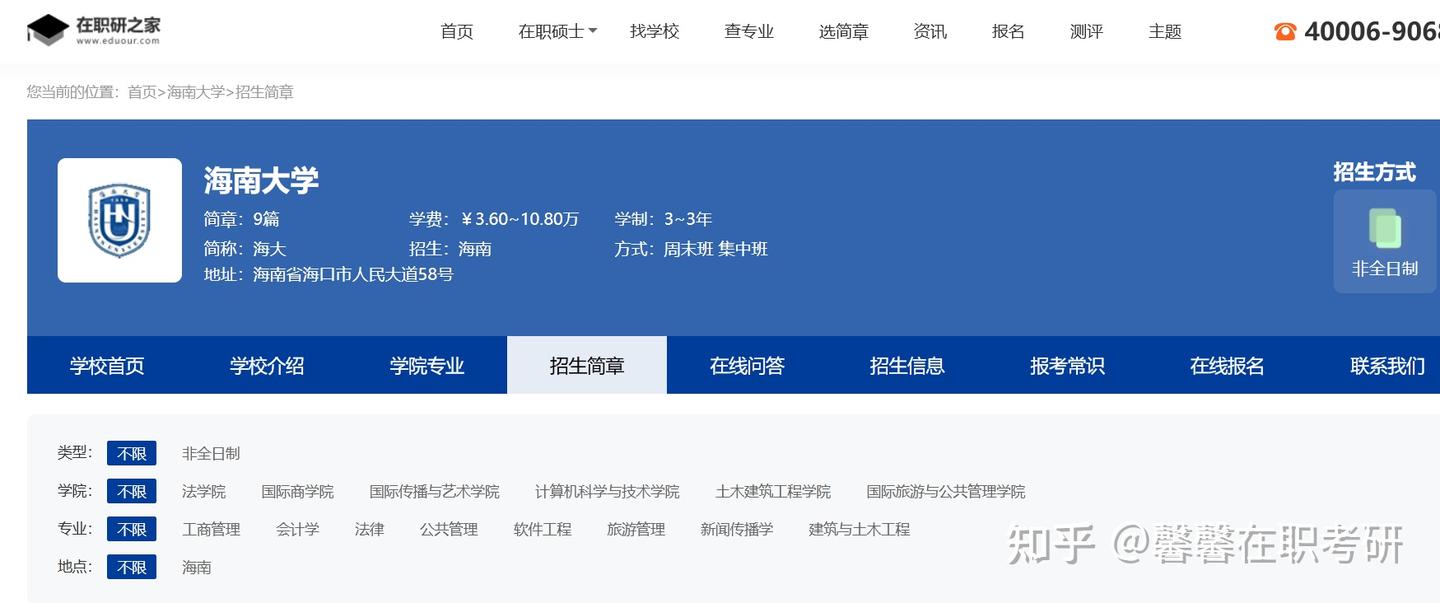Switch to the 在线报名 tab
Viewport: 1440px width, 603px height.
pyautogui.click(x=1227, y=366)
